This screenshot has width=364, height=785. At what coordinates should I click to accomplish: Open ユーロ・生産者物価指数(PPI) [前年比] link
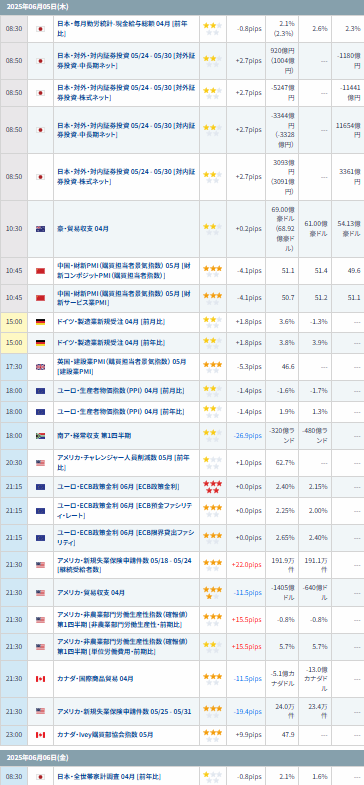[120, 412]
